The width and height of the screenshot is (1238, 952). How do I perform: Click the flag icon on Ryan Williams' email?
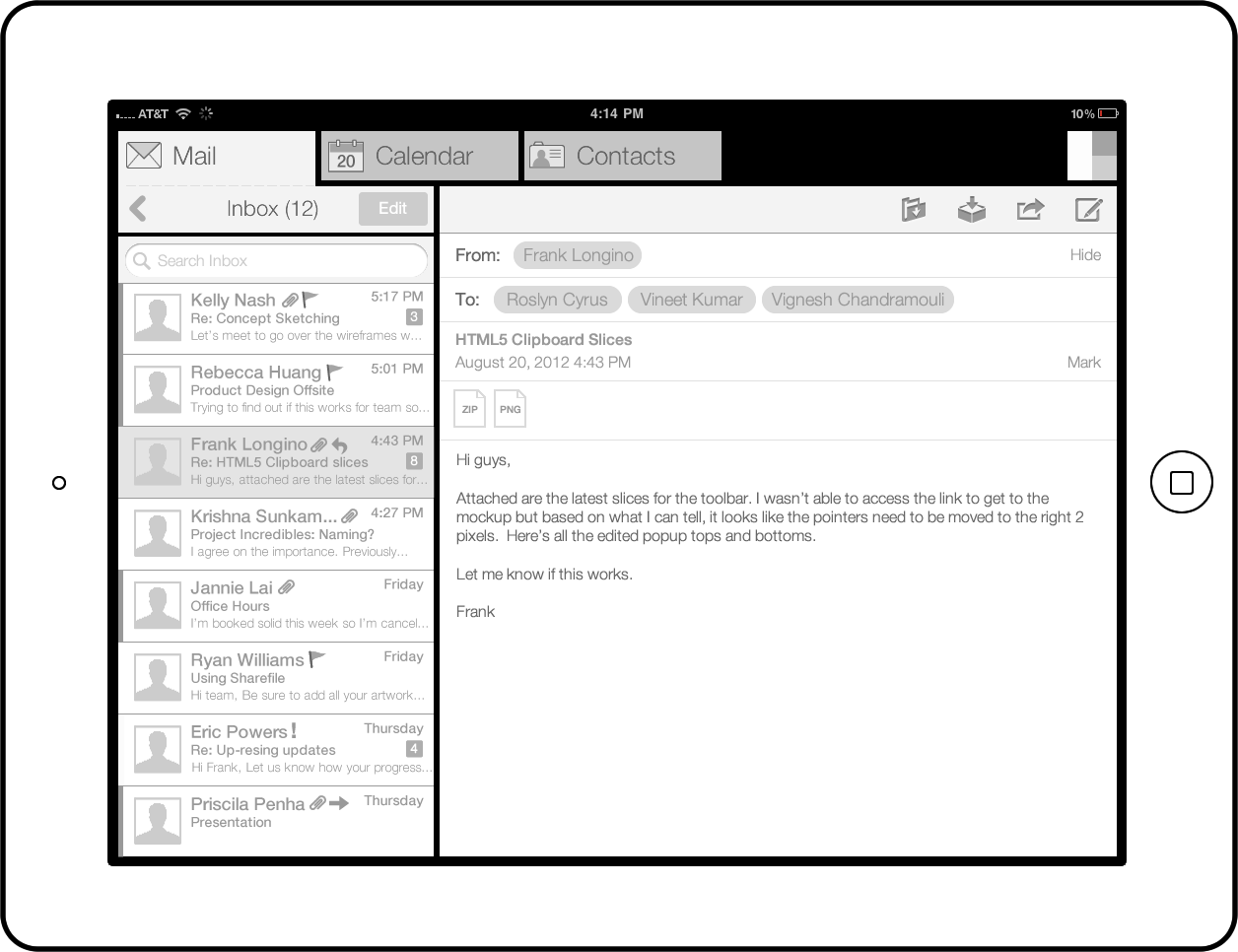coord(317,658)
